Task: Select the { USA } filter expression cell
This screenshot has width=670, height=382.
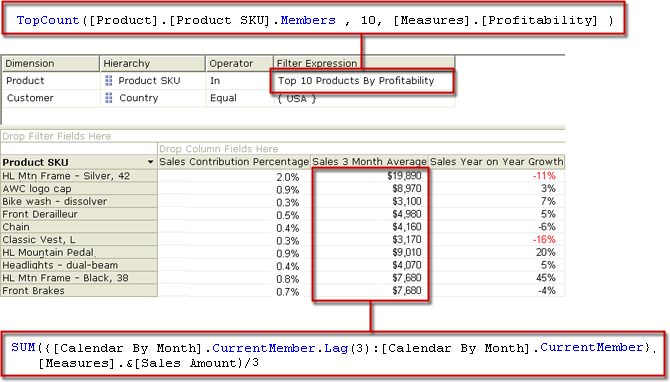Action: tap(364, 99)
